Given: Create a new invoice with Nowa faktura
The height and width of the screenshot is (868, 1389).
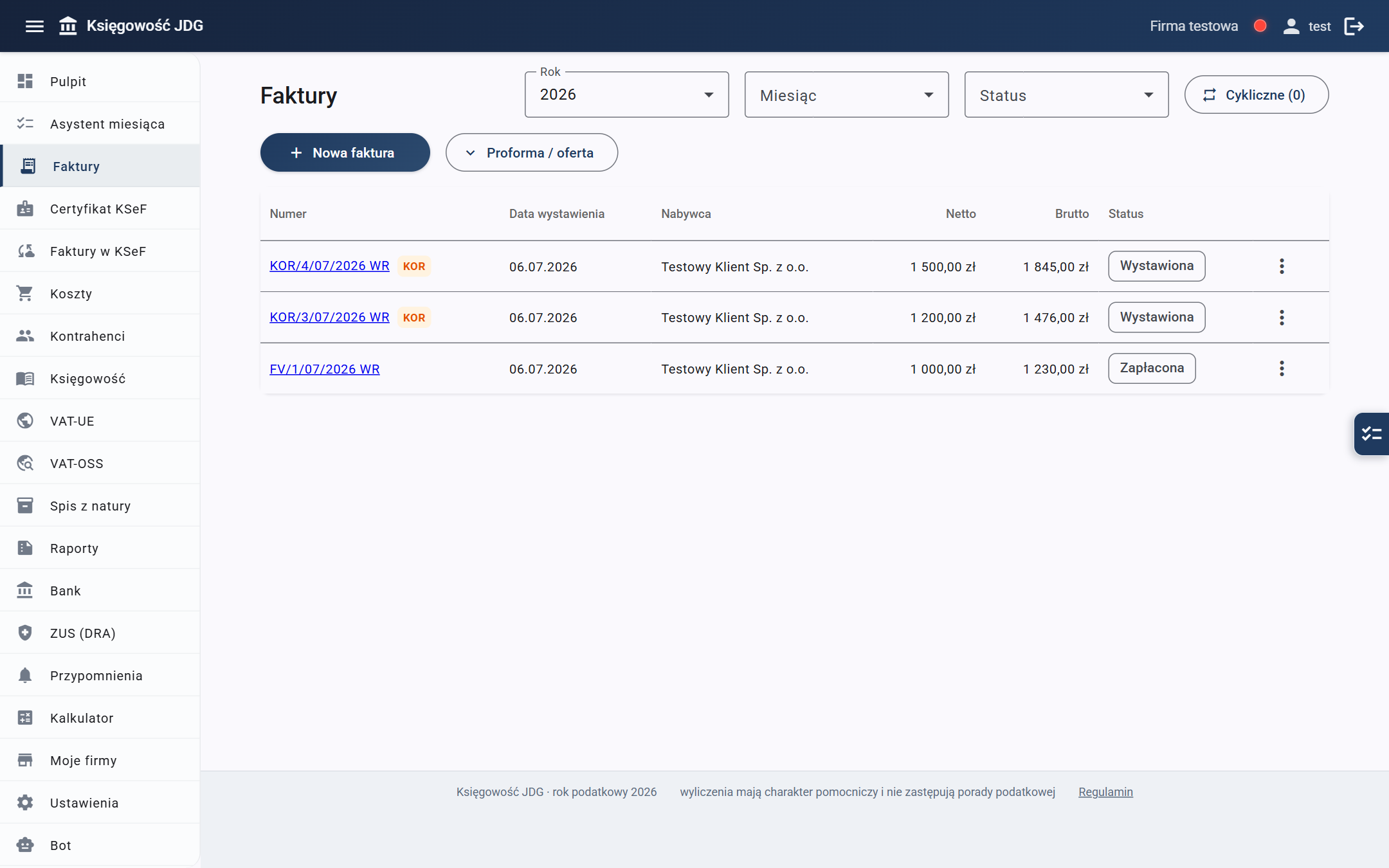Looking at the screenshot, I should click(345, 152).
